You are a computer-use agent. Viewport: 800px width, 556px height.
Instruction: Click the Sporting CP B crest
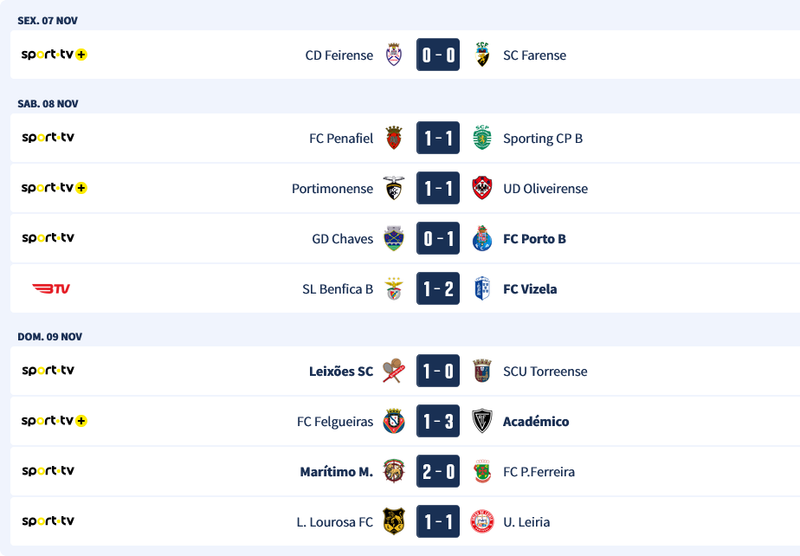pyautogui.click(x=482, y=138)
